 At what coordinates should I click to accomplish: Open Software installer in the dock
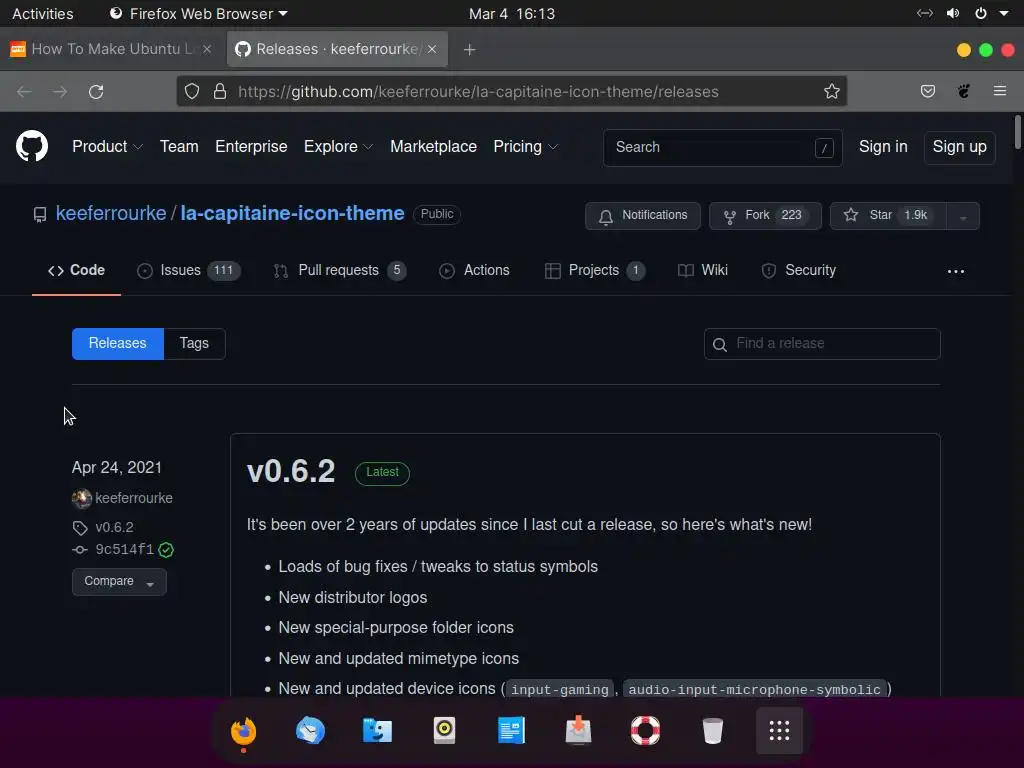[x=578, y=731]
